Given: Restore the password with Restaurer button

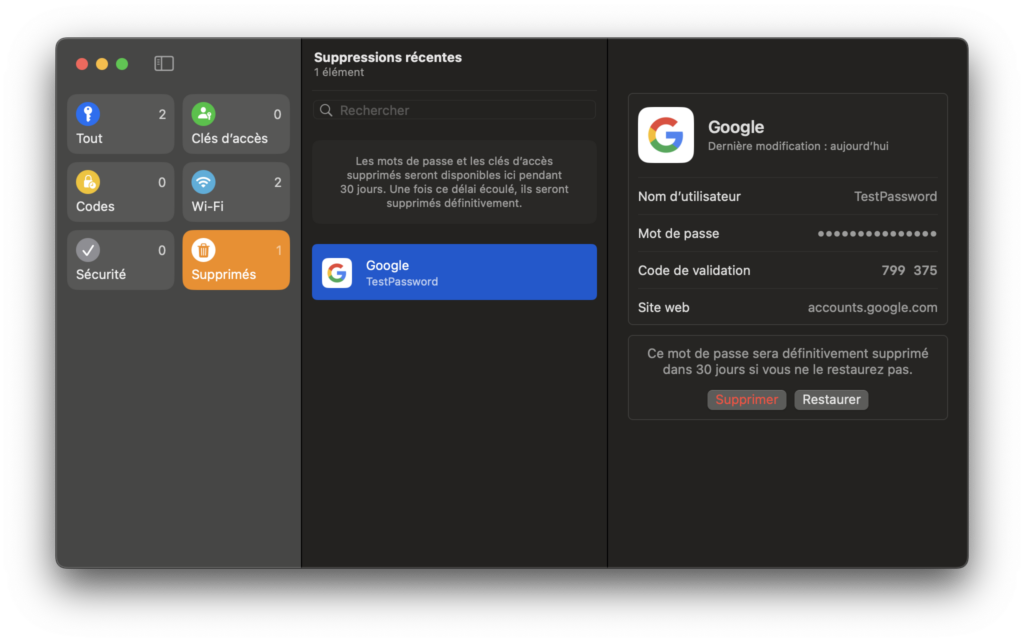Looking at the screenshot, I should coord(831,400).
